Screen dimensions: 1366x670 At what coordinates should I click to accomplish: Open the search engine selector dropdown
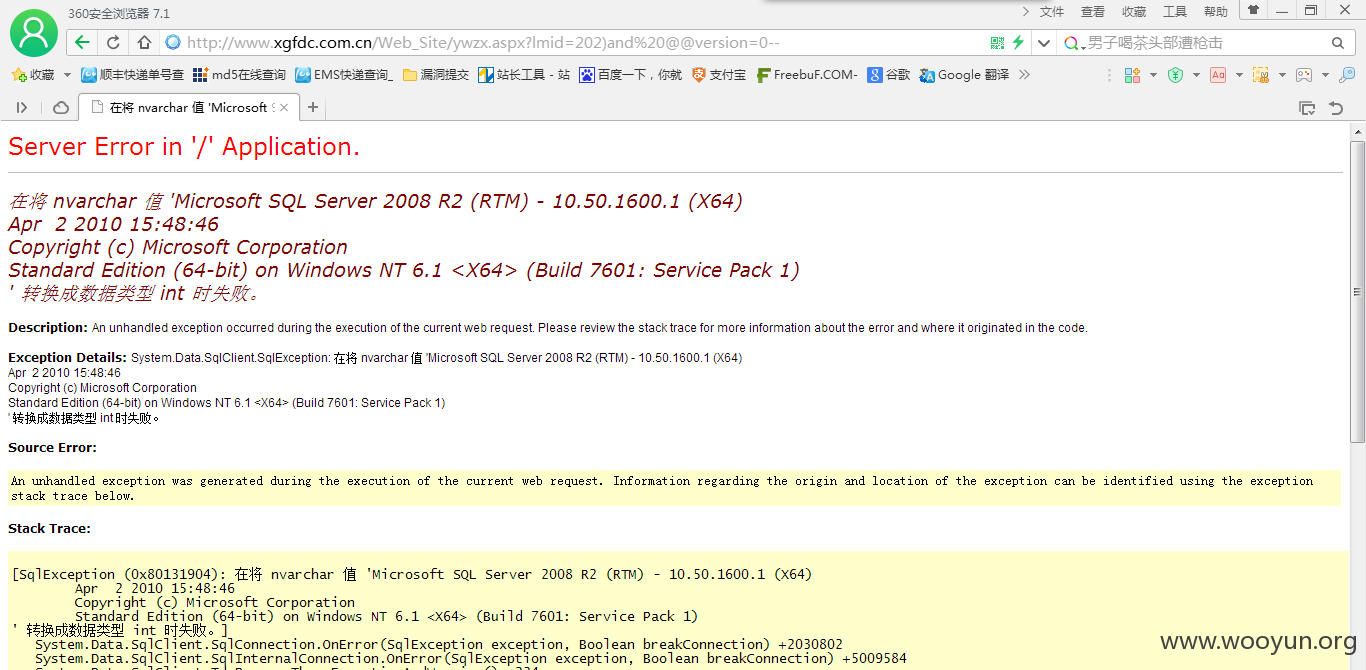(1074, 43)
